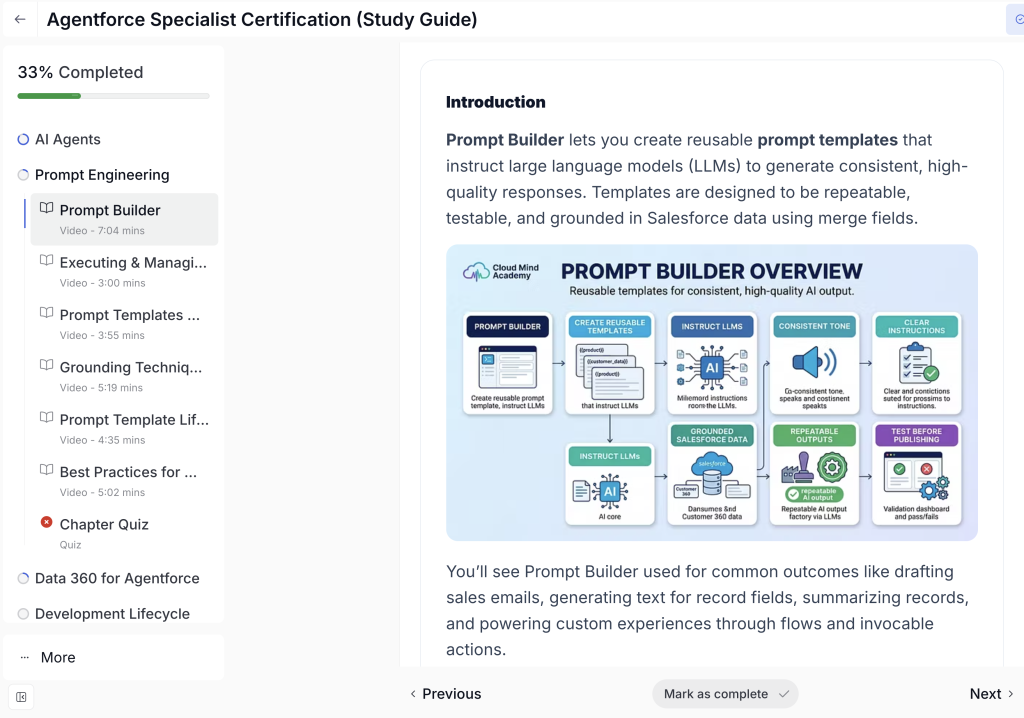Image resolution: width=1024 pixels, height=718 pixels.
Task: Click 'Video - 5:19 mins' duration text
Action: pyautogui.click(x=101, y=387)
